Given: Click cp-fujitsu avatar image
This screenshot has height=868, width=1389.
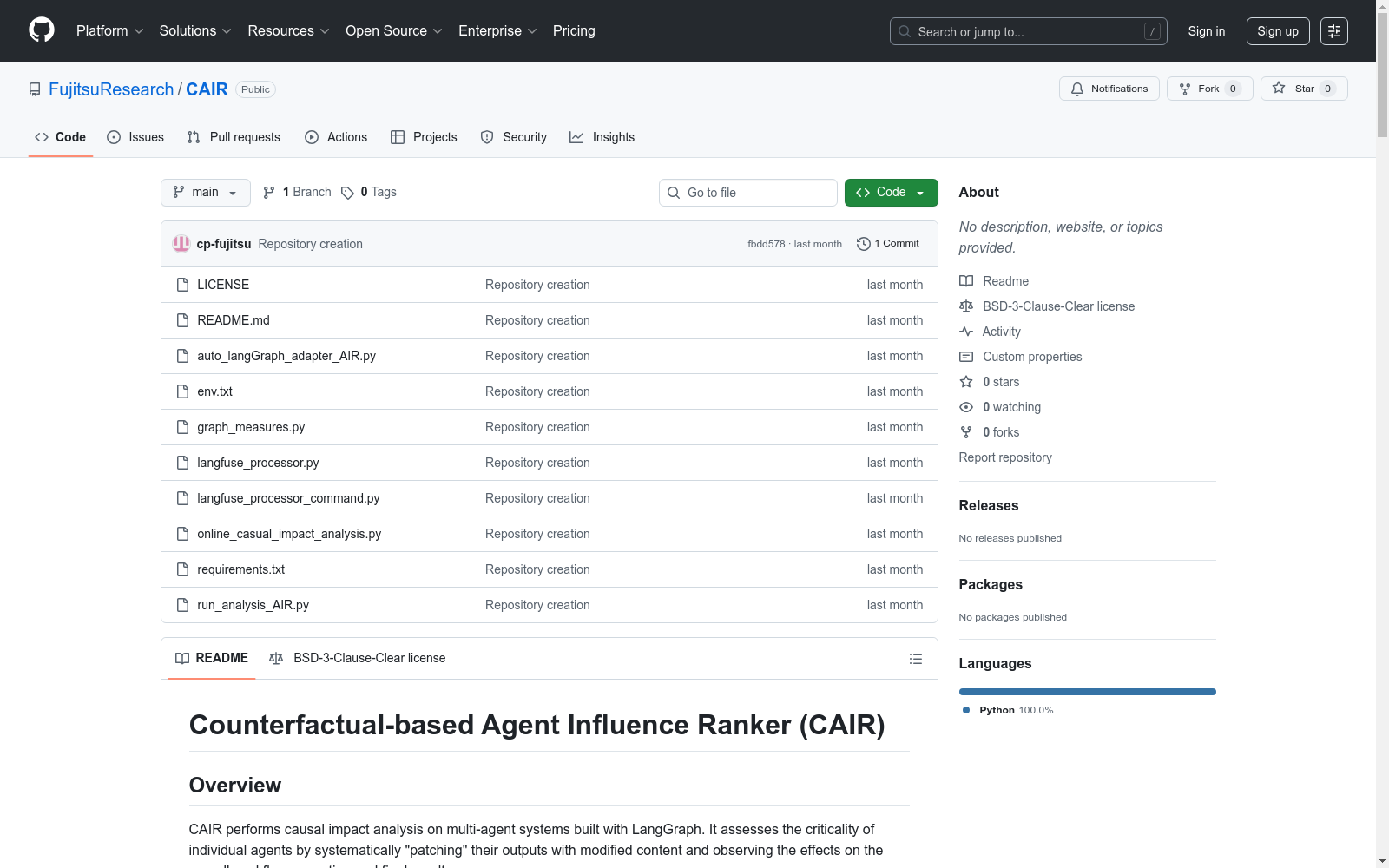Looking at the screenshot, I should (x=181, y=244).
